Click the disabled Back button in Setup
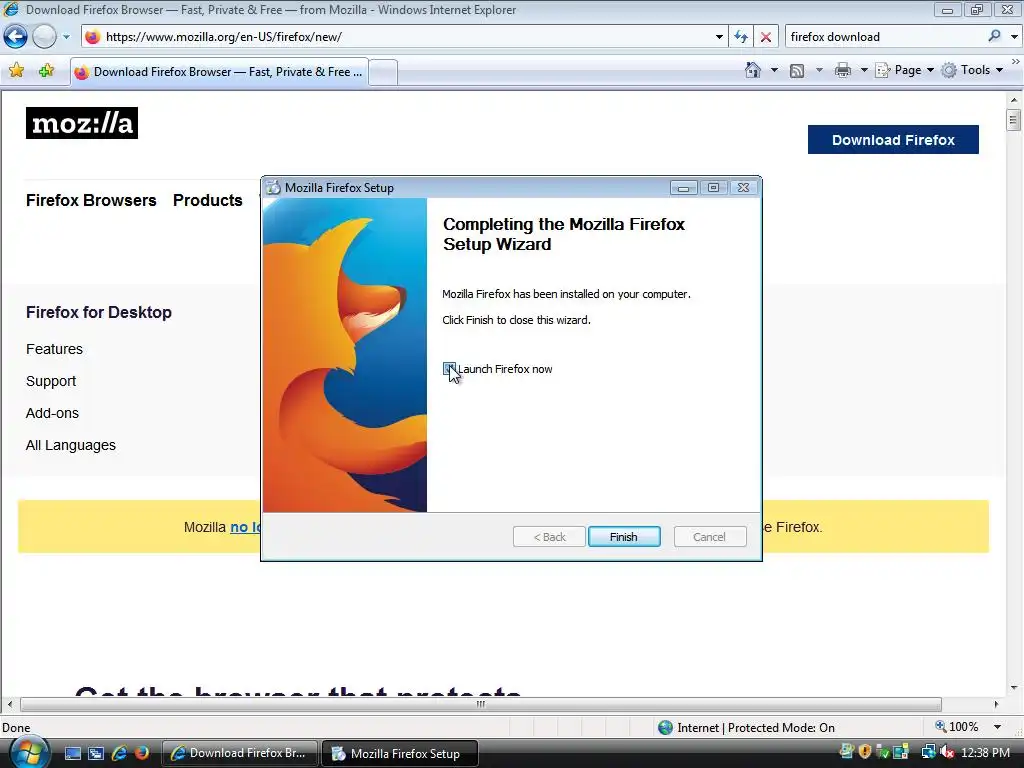This screenshot has height=768, width=1024. pyautogui.click(x=549, y=537)
